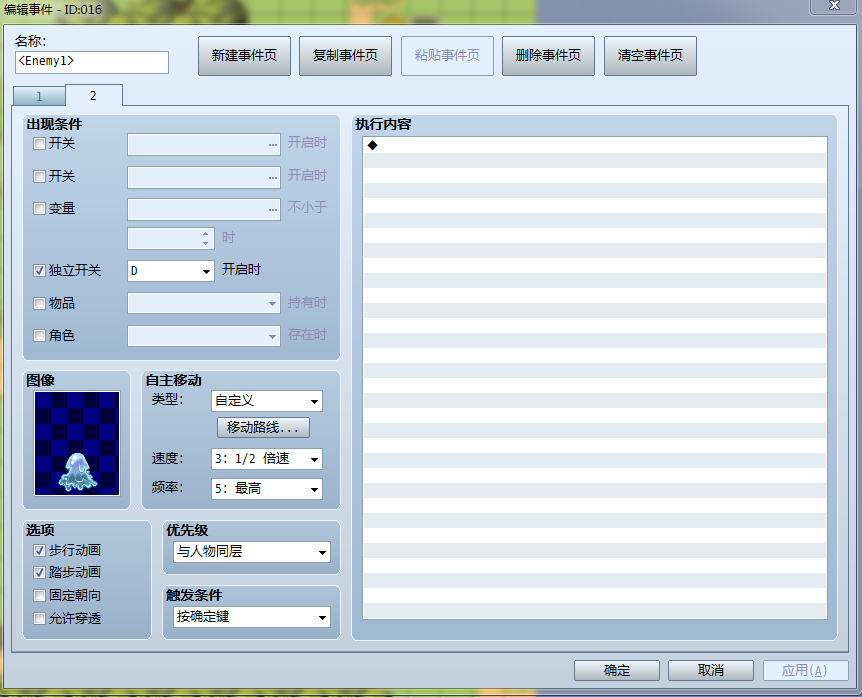The image size is (862, 697).
Task: Click the 复制事件页 button
Action: pos(345,56)
